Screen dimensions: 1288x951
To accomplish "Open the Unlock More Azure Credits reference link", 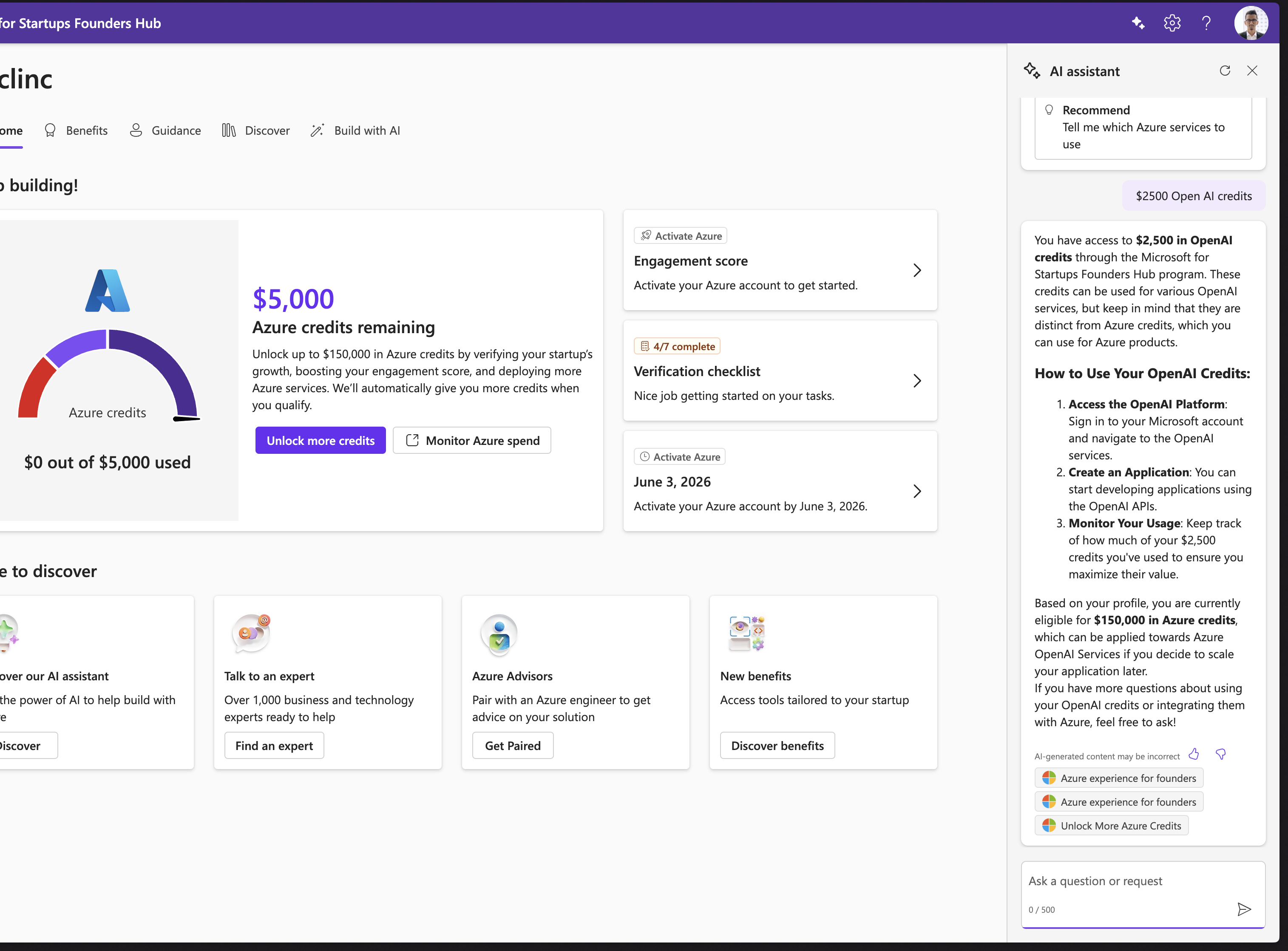I will 1112,826.
